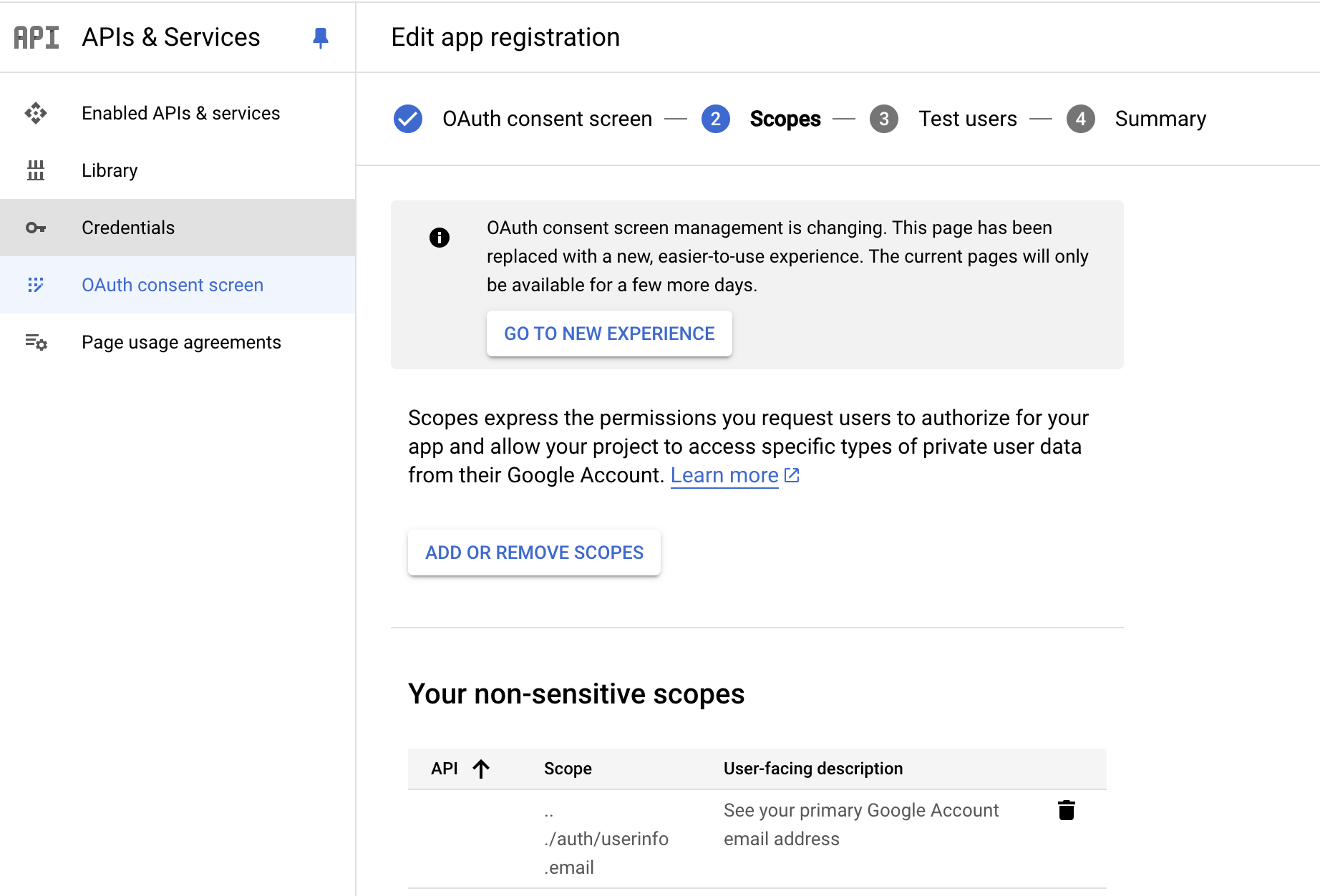The height and width of the screenshot is (896, 1320).
Task: Click the Page usage agreements settings icon
Action: (x=36, y=342)
